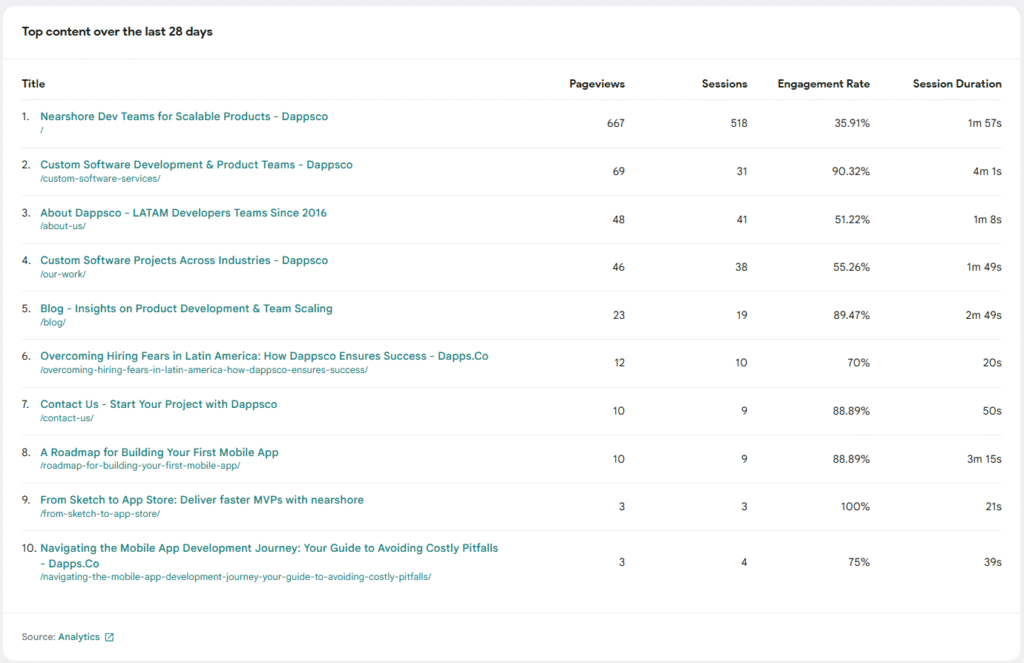Image resolution: width=1024 pixels, height=663 pixels.
Task: Open 'Overcoming Hiring Fears in Latin America' article
Action: 264,357
